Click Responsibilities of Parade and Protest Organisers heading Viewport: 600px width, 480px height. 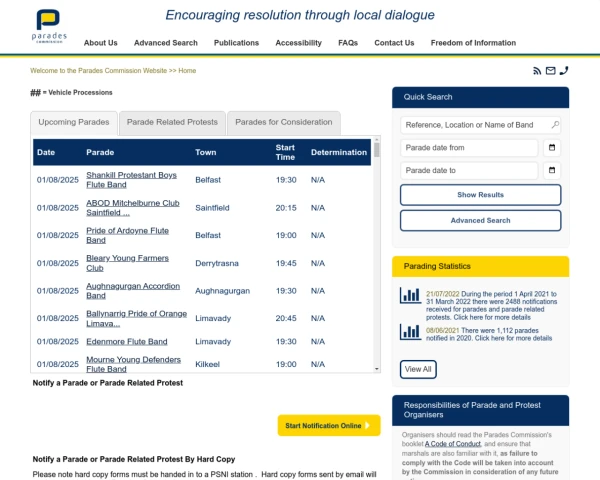pyautogui.click(x=481, y=410)
